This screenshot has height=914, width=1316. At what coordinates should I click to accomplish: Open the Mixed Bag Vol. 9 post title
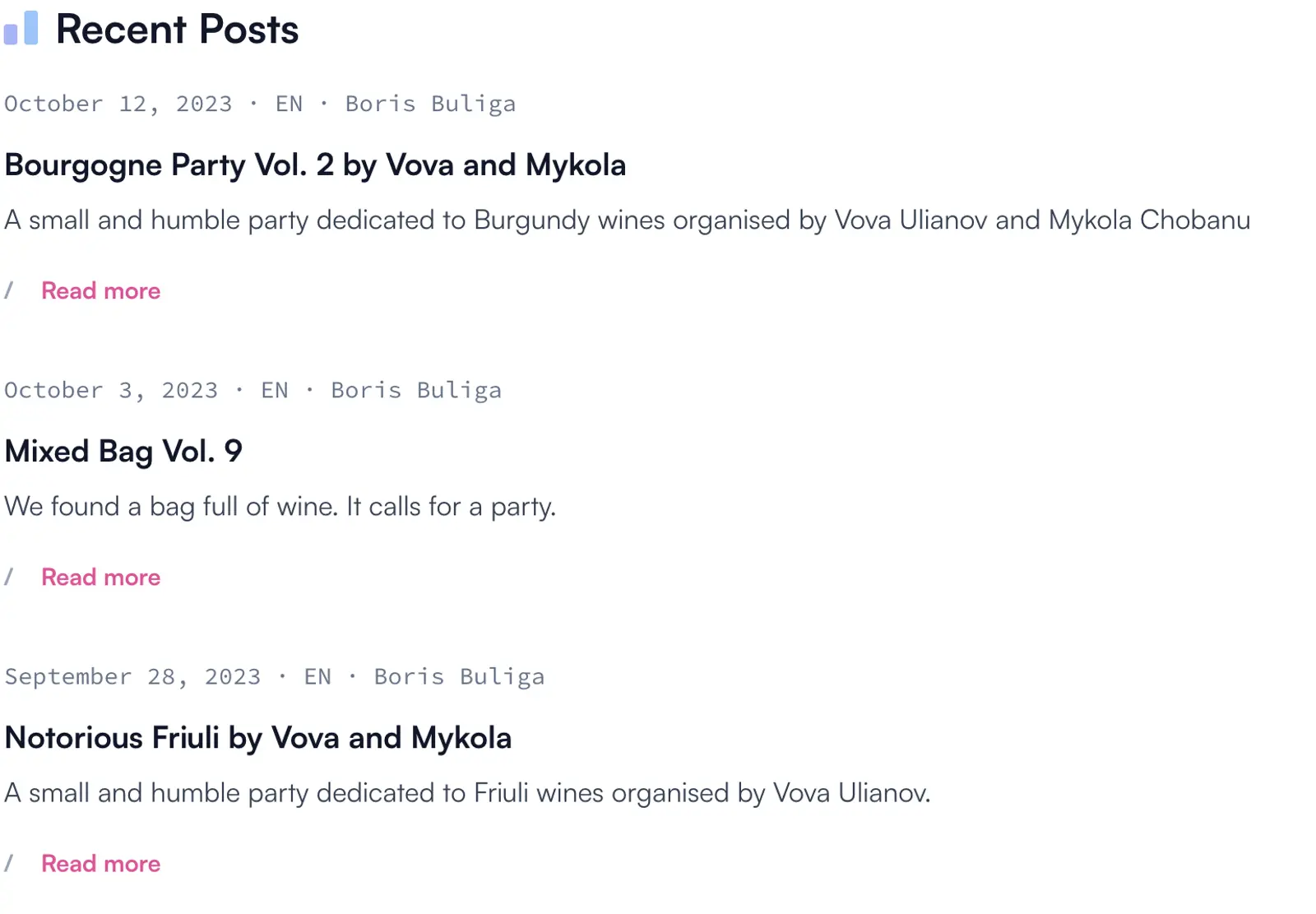pos(123,452)
